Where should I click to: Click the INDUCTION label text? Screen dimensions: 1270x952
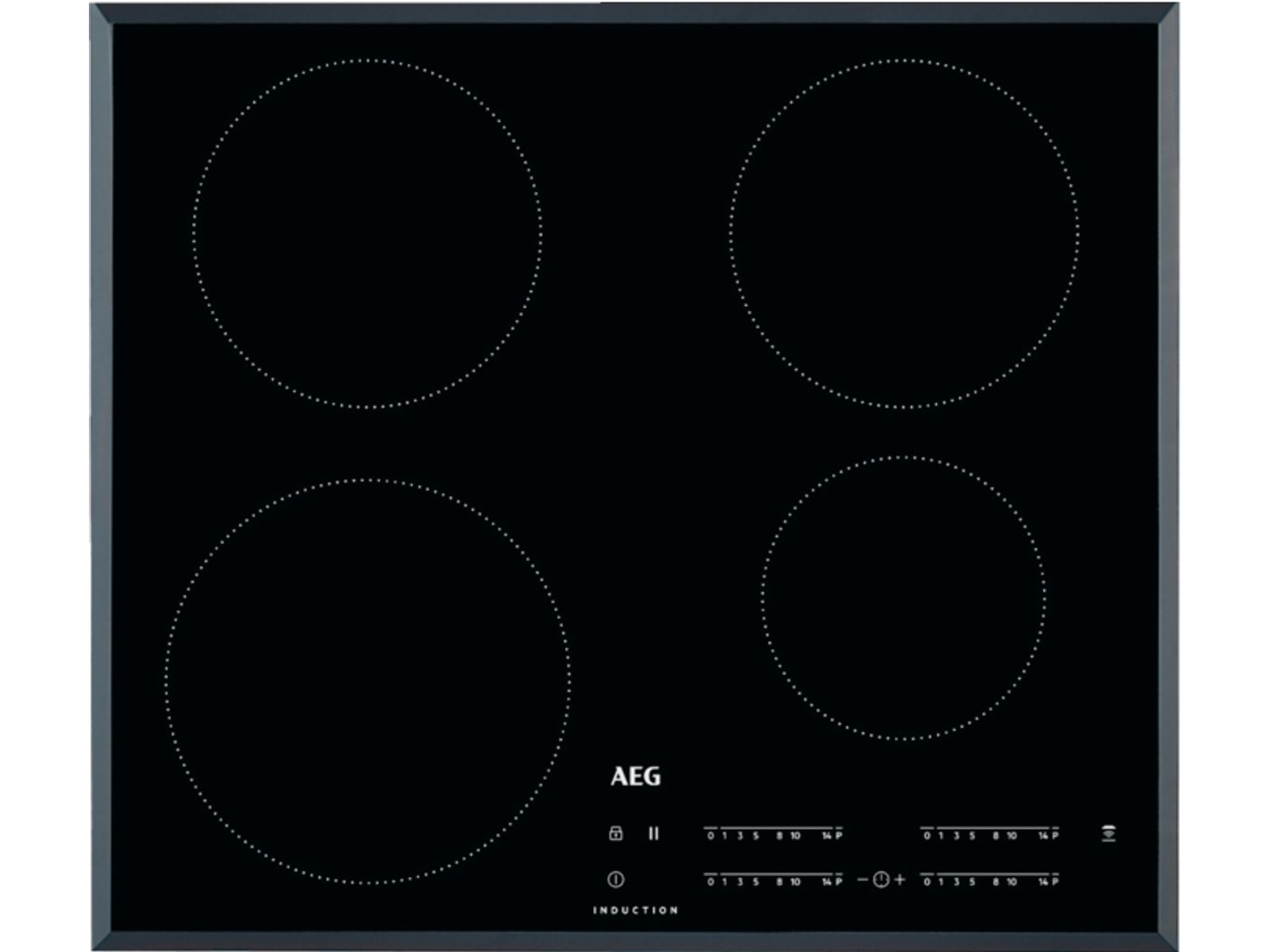point(635,910)
